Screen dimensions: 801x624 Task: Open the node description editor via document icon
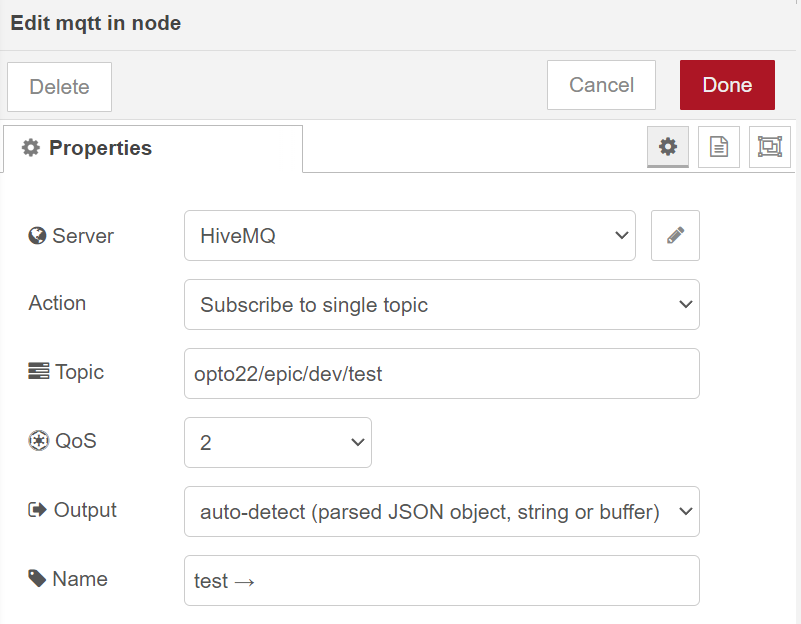click(718, 146)
